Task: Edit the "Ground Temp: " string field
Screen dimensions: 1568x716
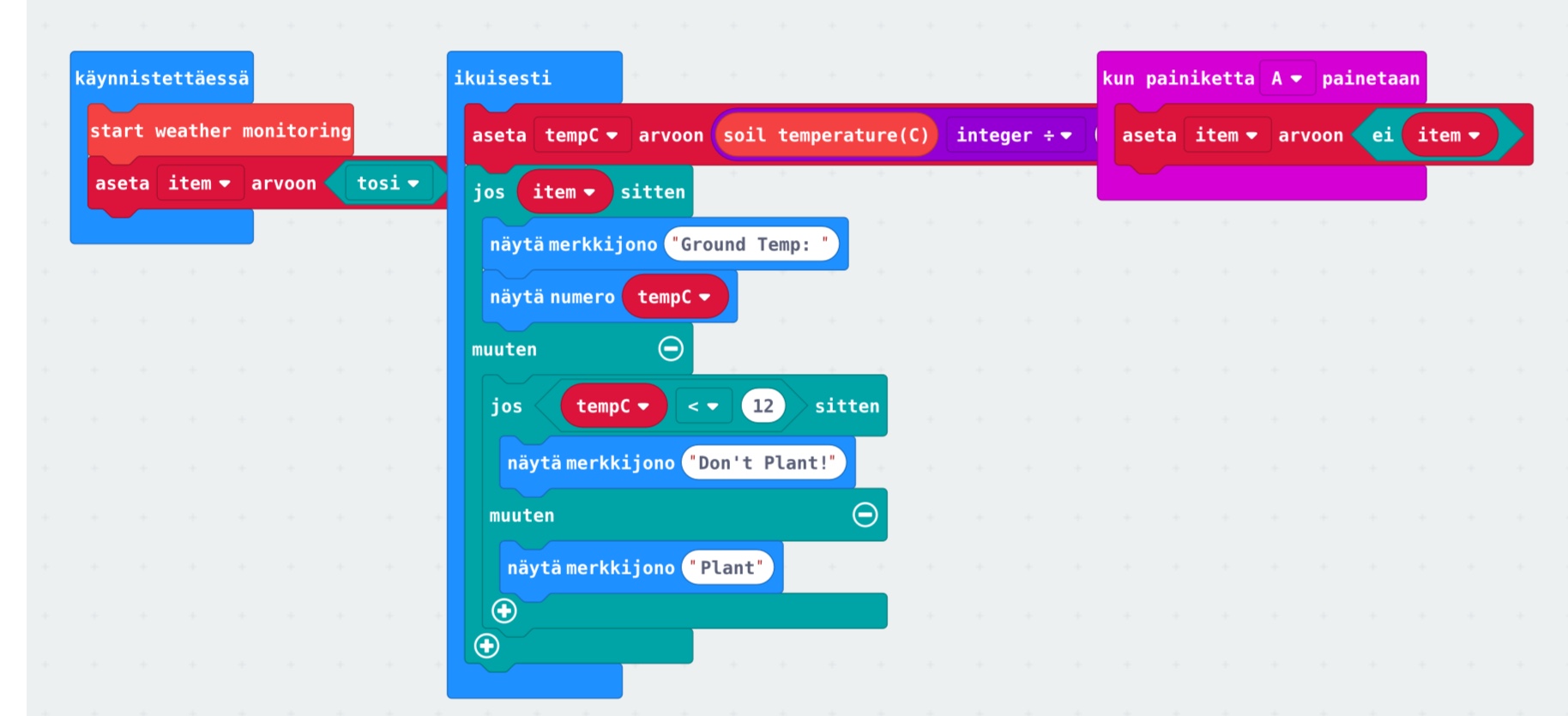Action: click(750, 244)
